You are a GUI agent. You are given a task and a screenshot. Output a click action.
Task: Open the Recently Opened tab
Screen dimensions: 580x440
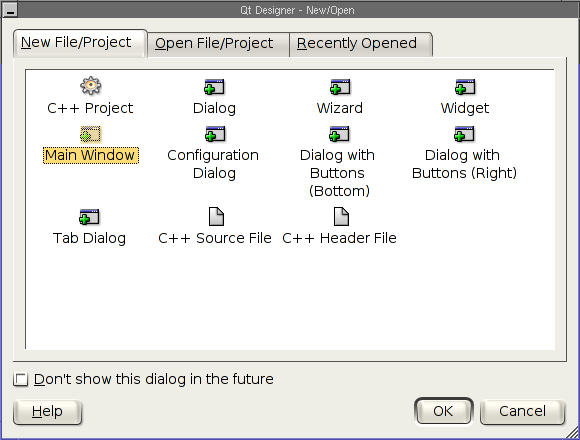[x=361, y=44]
